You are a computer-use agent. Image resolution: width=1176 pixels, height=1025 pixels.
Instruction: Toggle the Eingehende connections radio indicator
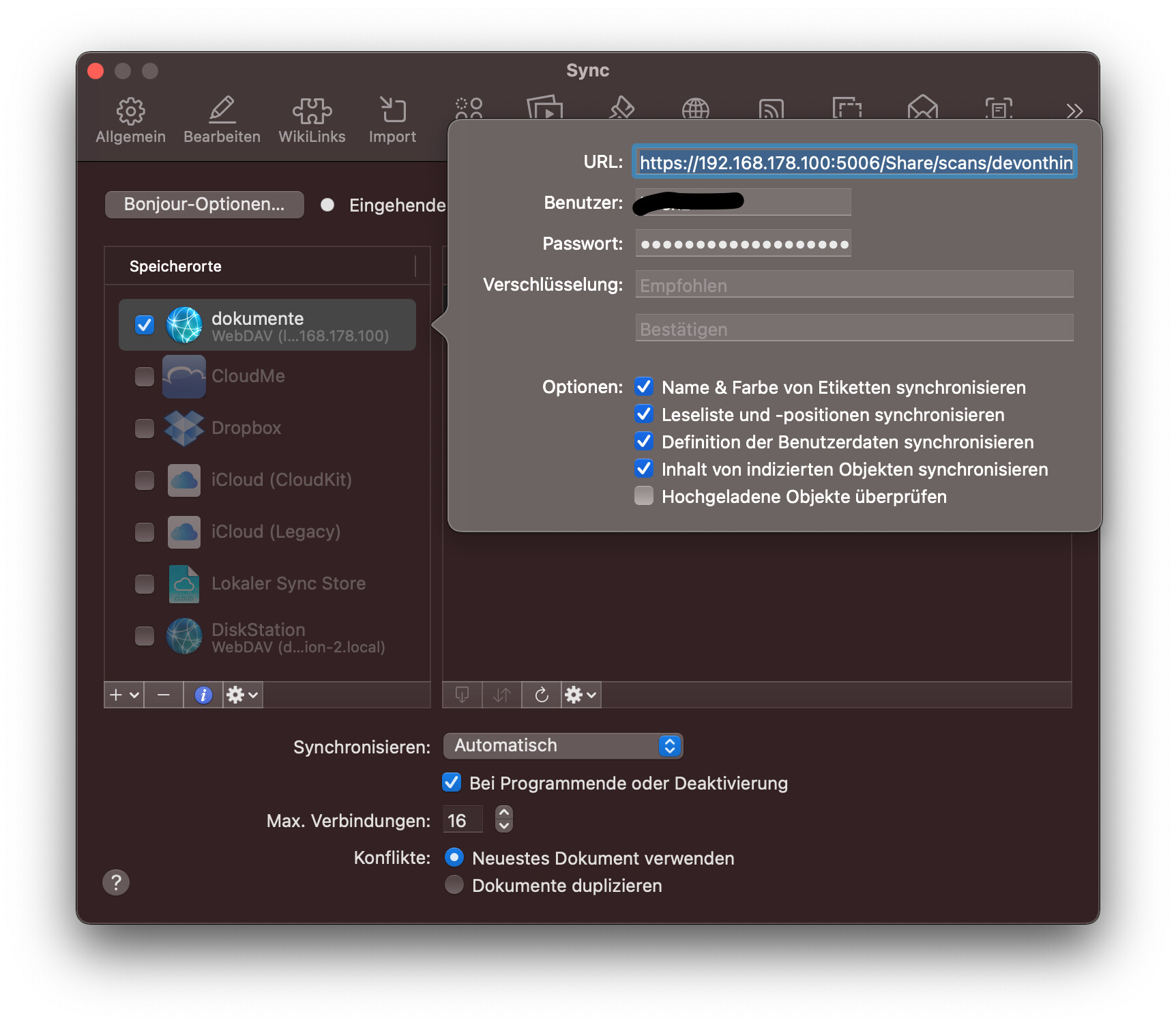(x=327, y=205)
